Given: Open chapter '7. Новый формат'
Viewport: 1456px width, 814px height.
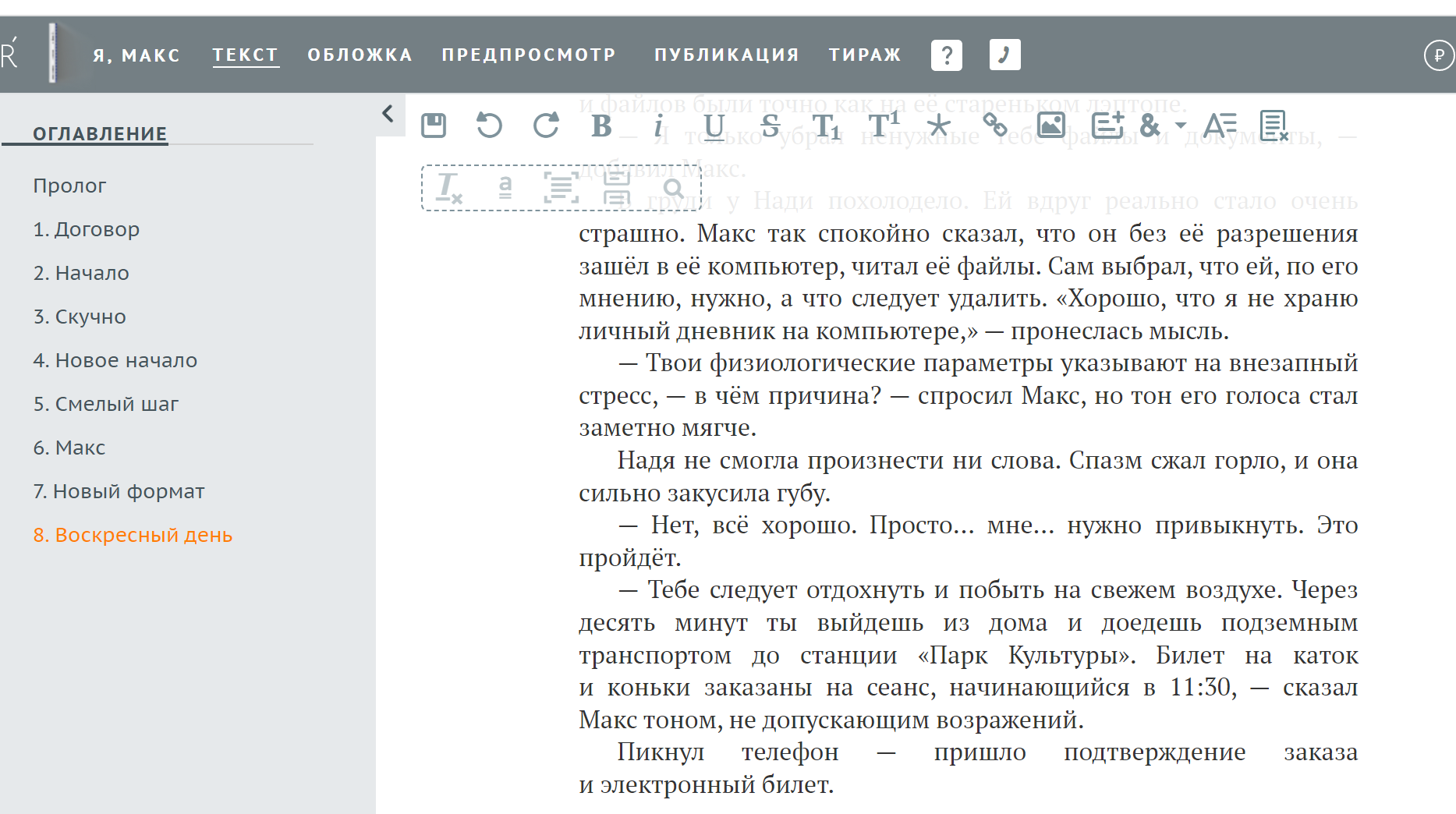Looking at the screenshot, I should pos(119,491).
